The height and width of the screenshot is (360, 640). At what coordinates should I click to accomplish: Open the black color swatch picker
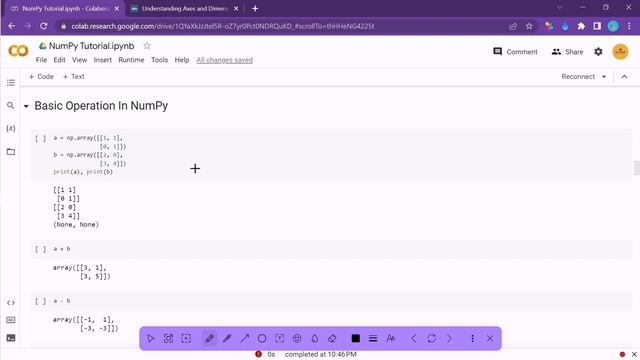(356, 338)
